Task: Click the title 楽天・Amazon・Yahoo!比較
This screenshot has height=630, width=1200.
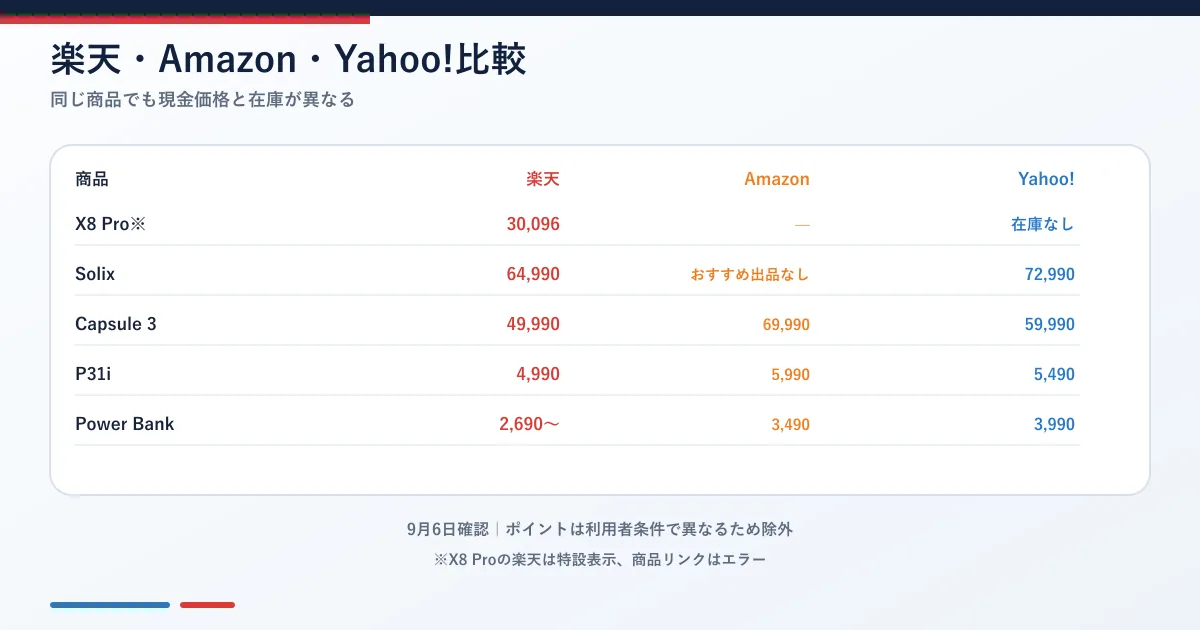Action: coord(288,60)
